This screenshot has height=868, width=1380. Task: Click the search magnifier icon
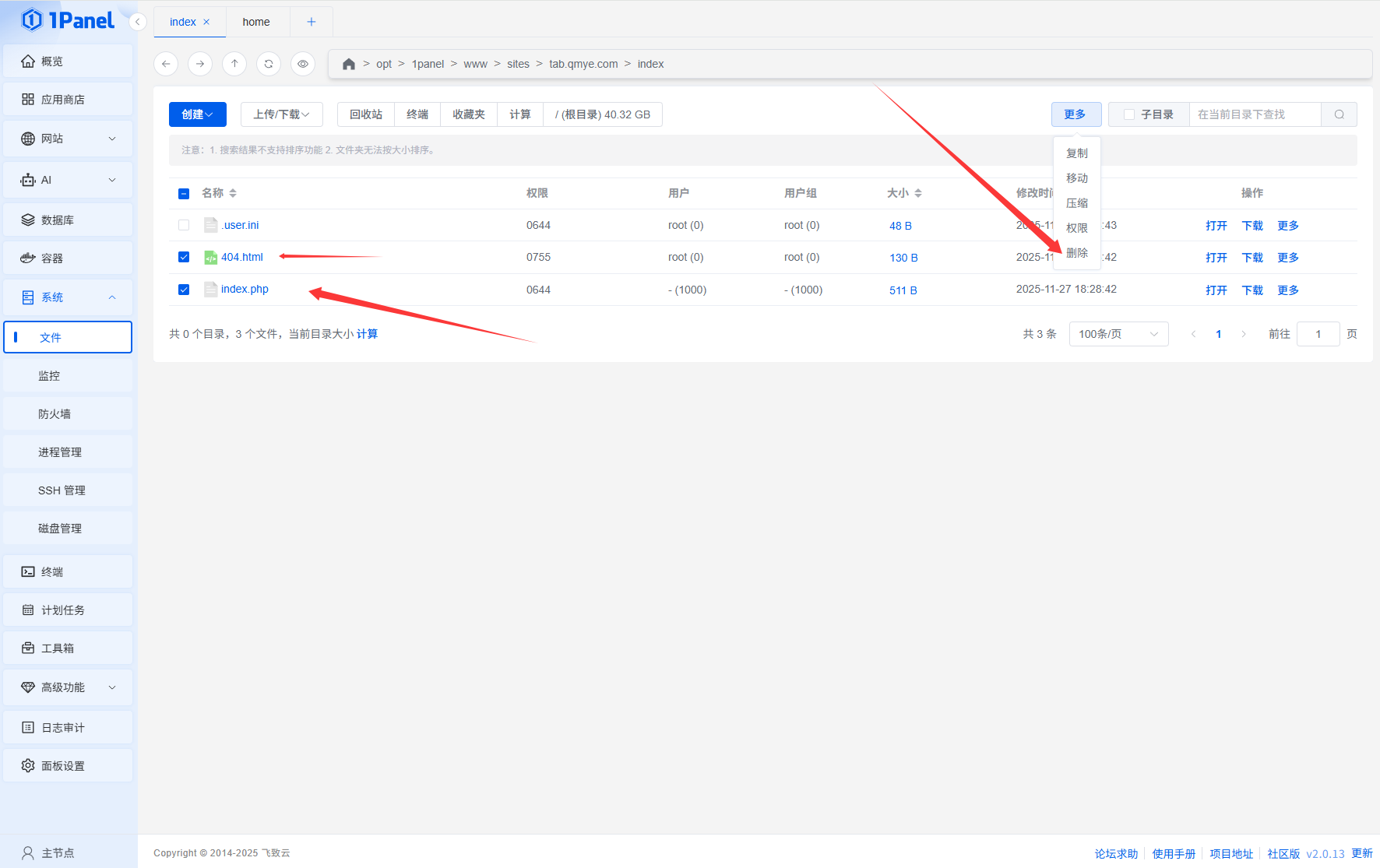1339,114
